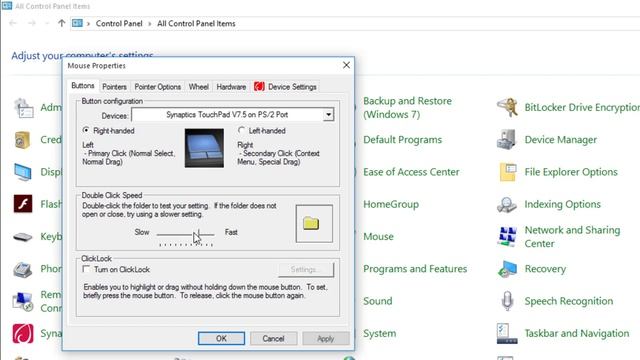Open the Keyboard icon
The width and height of the screenshot is (640, 360).
(x=22, y=237)
